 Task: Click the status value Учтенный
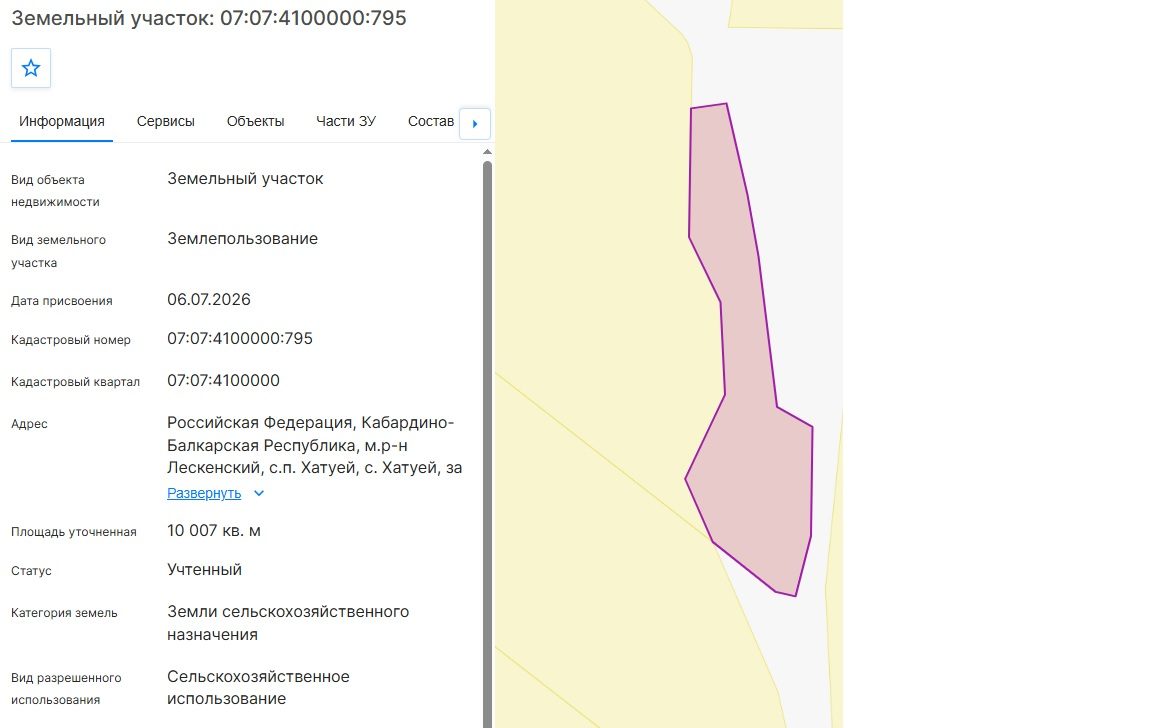[204, 569]
